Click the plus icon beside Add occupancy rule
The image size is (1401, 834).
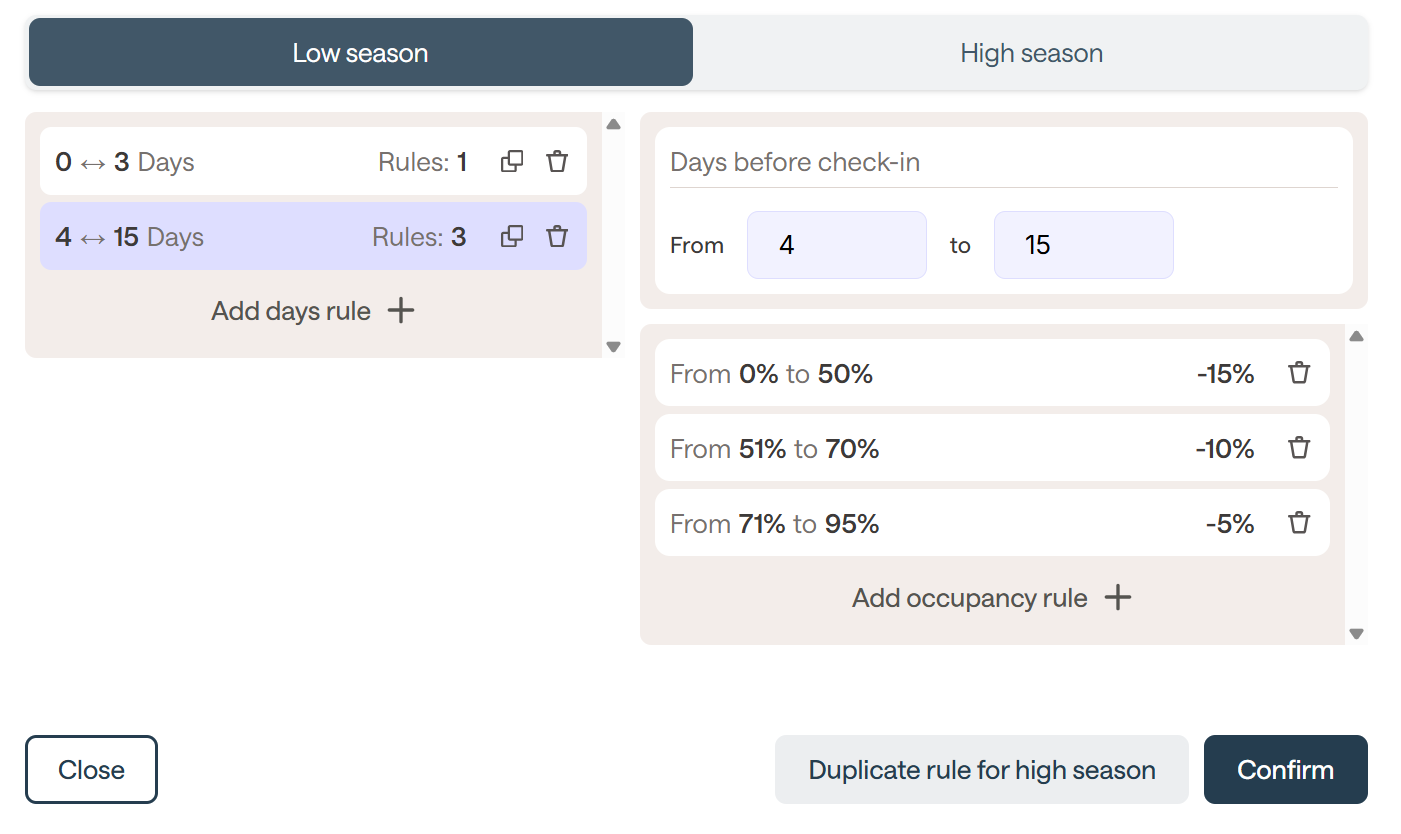coord(1117,598)
